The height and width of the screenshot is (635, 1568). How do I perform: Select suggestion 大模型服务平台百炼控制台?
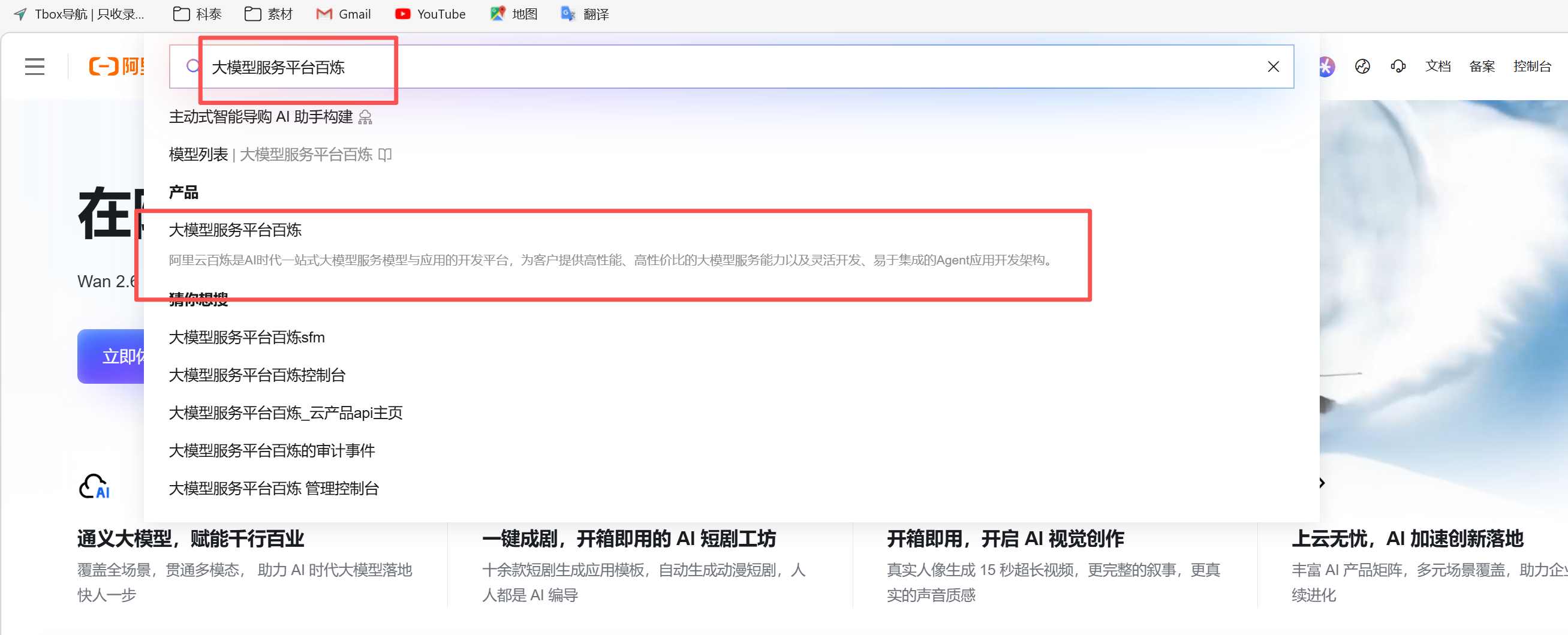pos(257,375)
